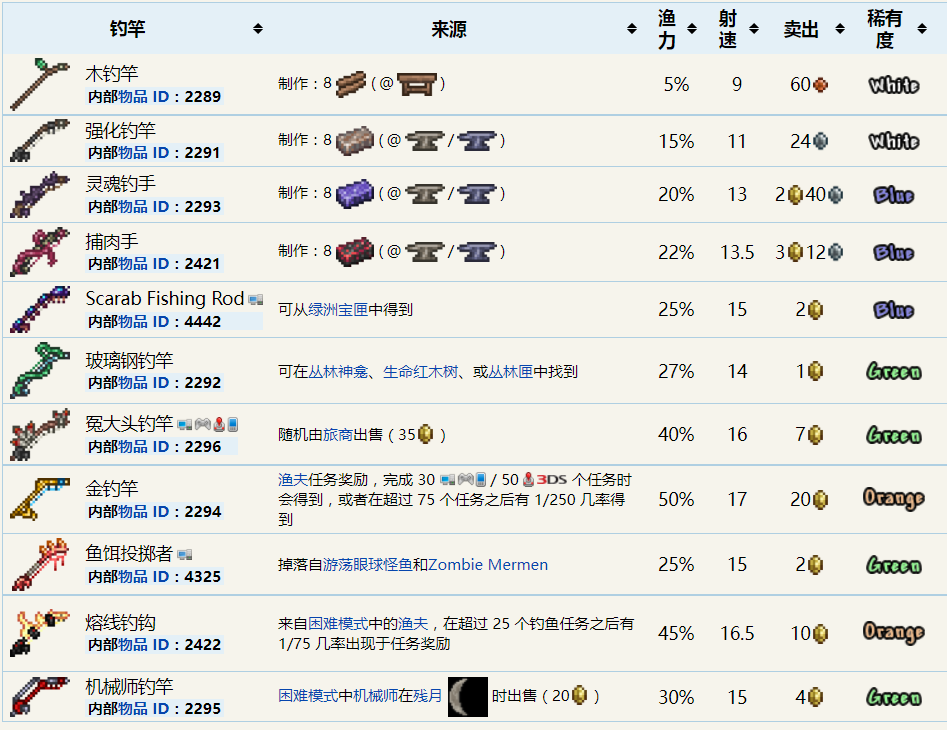Click the crimtane bar icon in 捕肉手 row
947x730 pixels.
click(x=355, y=252)
